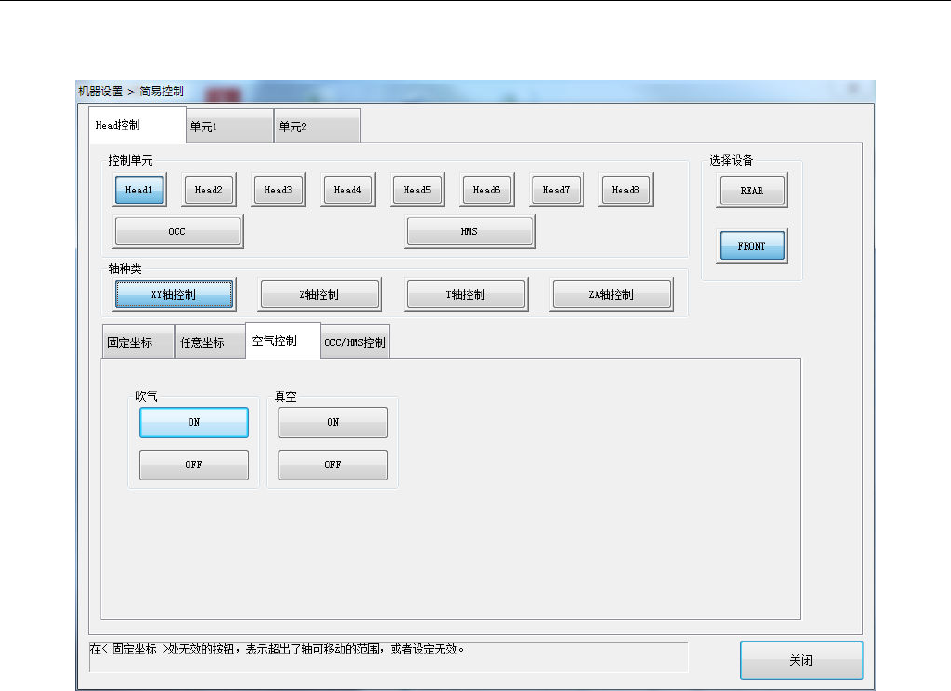Click the 选择设备 group label
This screenshot has width=951, height=691.
tap(731, 161)
